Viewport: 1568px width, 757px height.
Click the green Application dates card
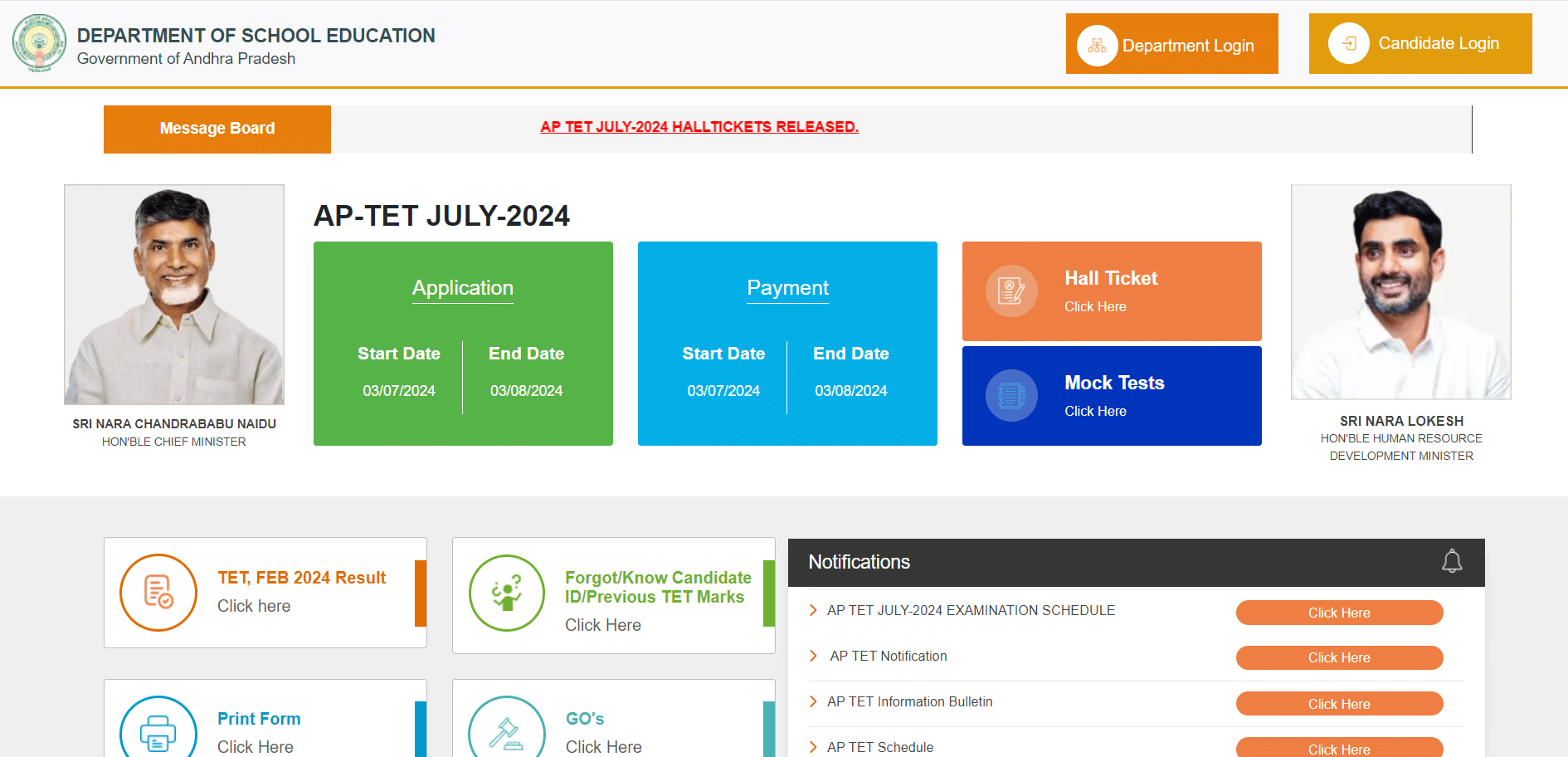pyautogui.click(x=462, y=344)
